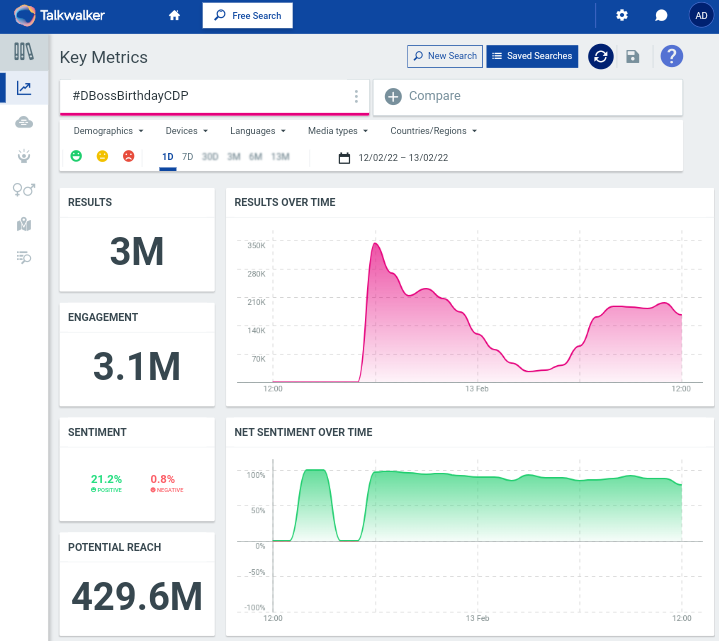Image resolution: width=719 pixels, height=641 pixels.
Task: Open the library books sidebar icon
Action: point(24,52)
